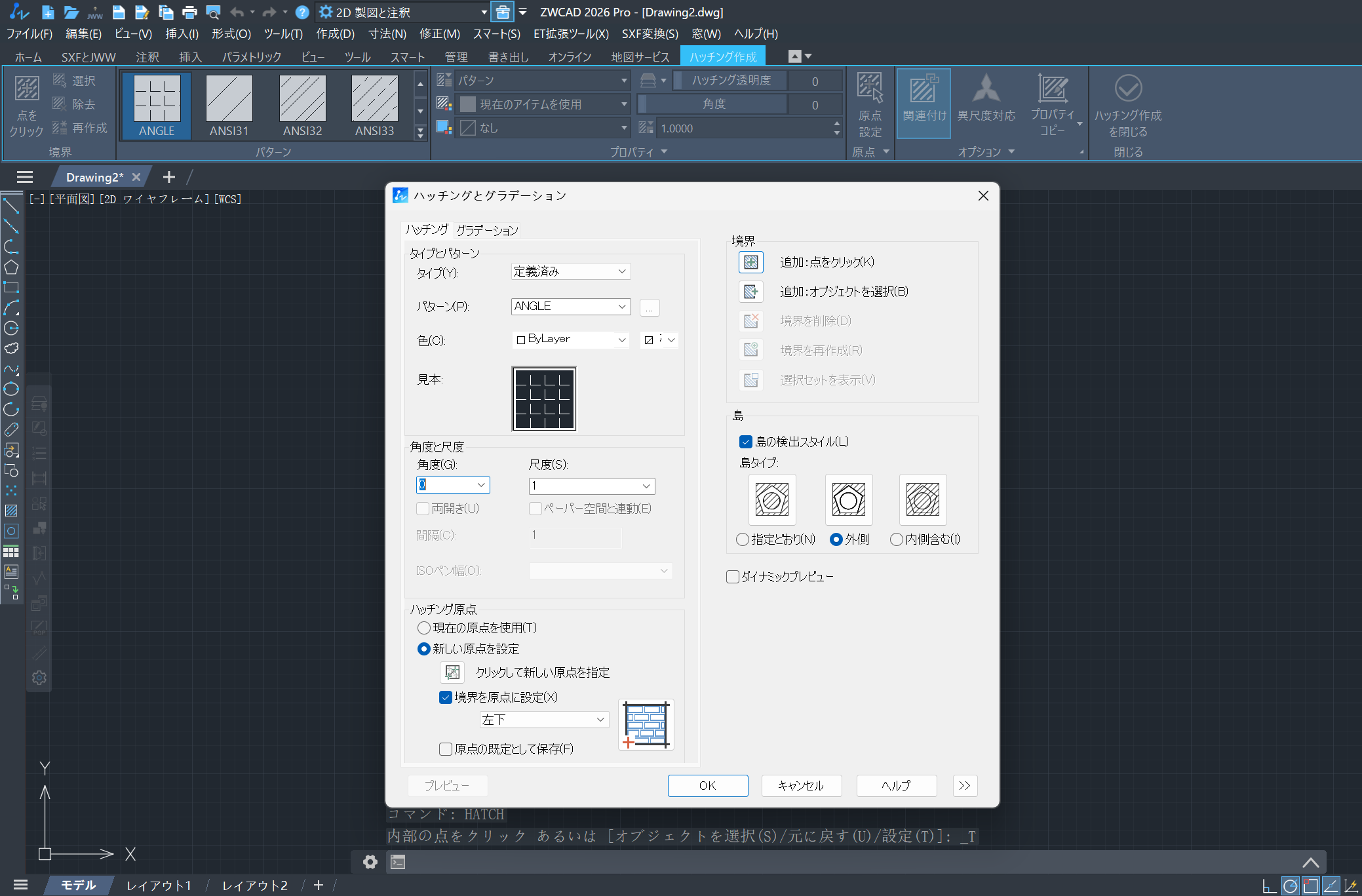
Task: Click the print icon in quick access toolbar
Action: tap(189, 12)
